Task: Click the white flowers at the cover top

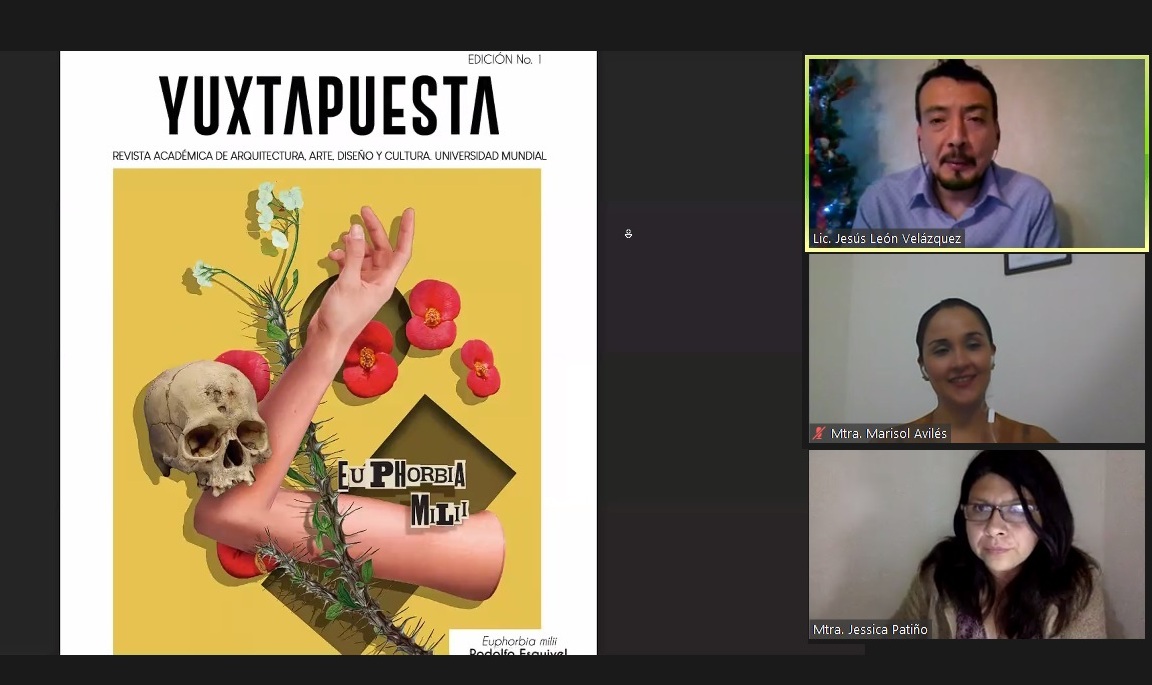Action: coord(275,210)
